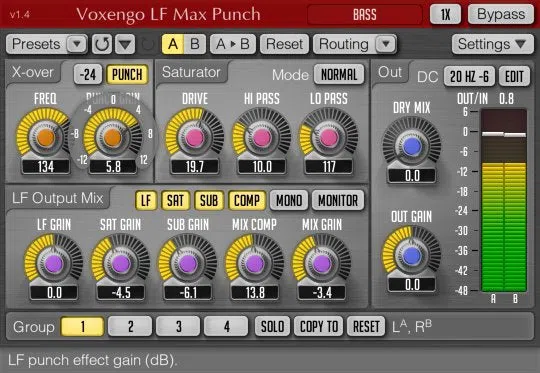Toggle the SUB band switch
The image size is (540, 373).
[x=209, y=200]
